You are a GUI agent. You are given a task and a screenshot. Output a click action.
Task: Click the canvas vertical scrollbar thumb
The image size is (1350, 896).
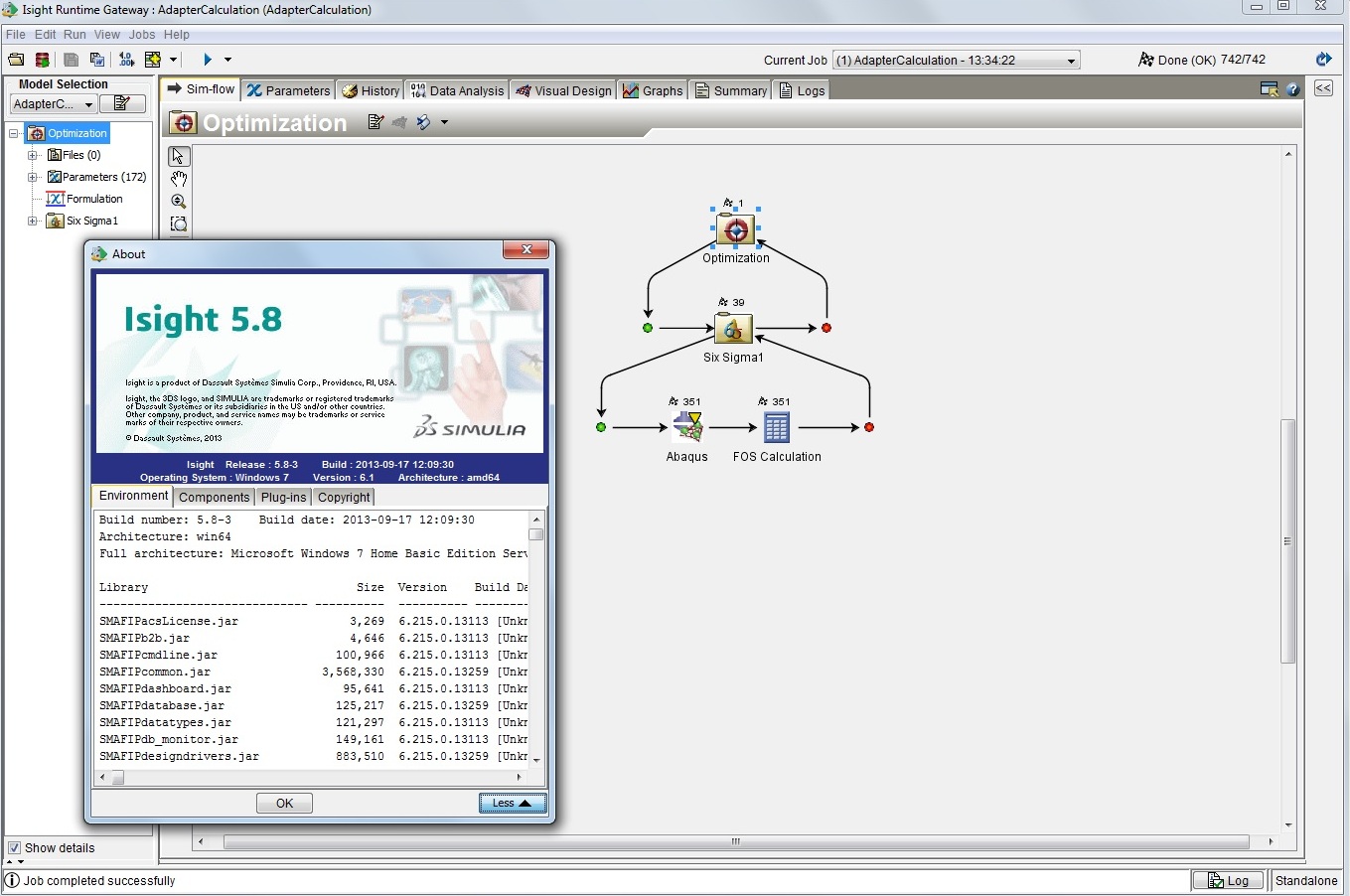(1288, 541)
